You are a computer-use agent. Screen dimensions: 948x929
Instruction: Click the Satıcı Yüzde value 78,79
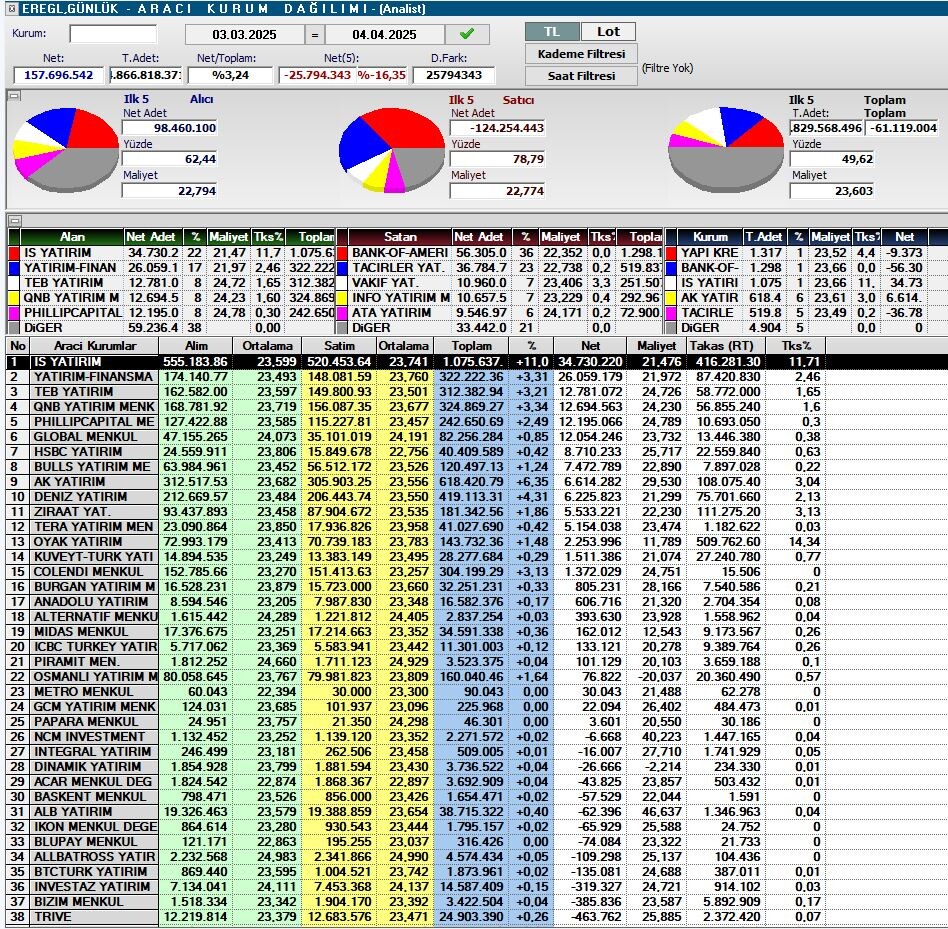[x=498, y=159]
